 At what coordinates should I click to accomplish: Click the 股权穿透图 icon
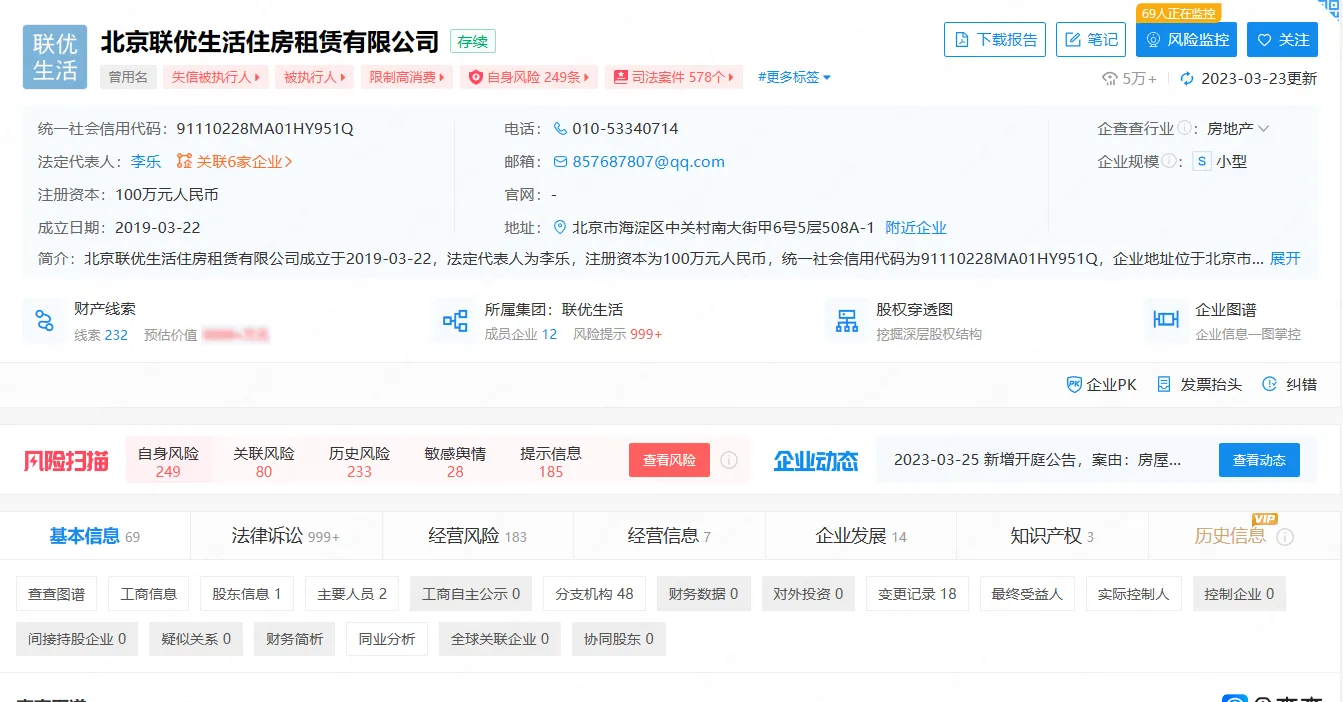[x=847, y=320]
